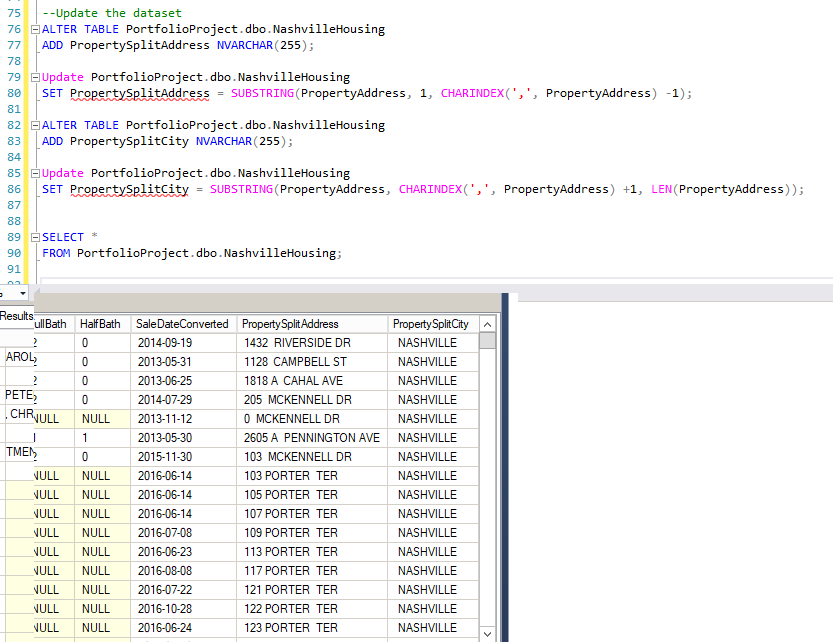This screenshot has height=642, width=833.
Task: Select the HalfBath column header
Action: pyautogui.click(x=100, y=324)
